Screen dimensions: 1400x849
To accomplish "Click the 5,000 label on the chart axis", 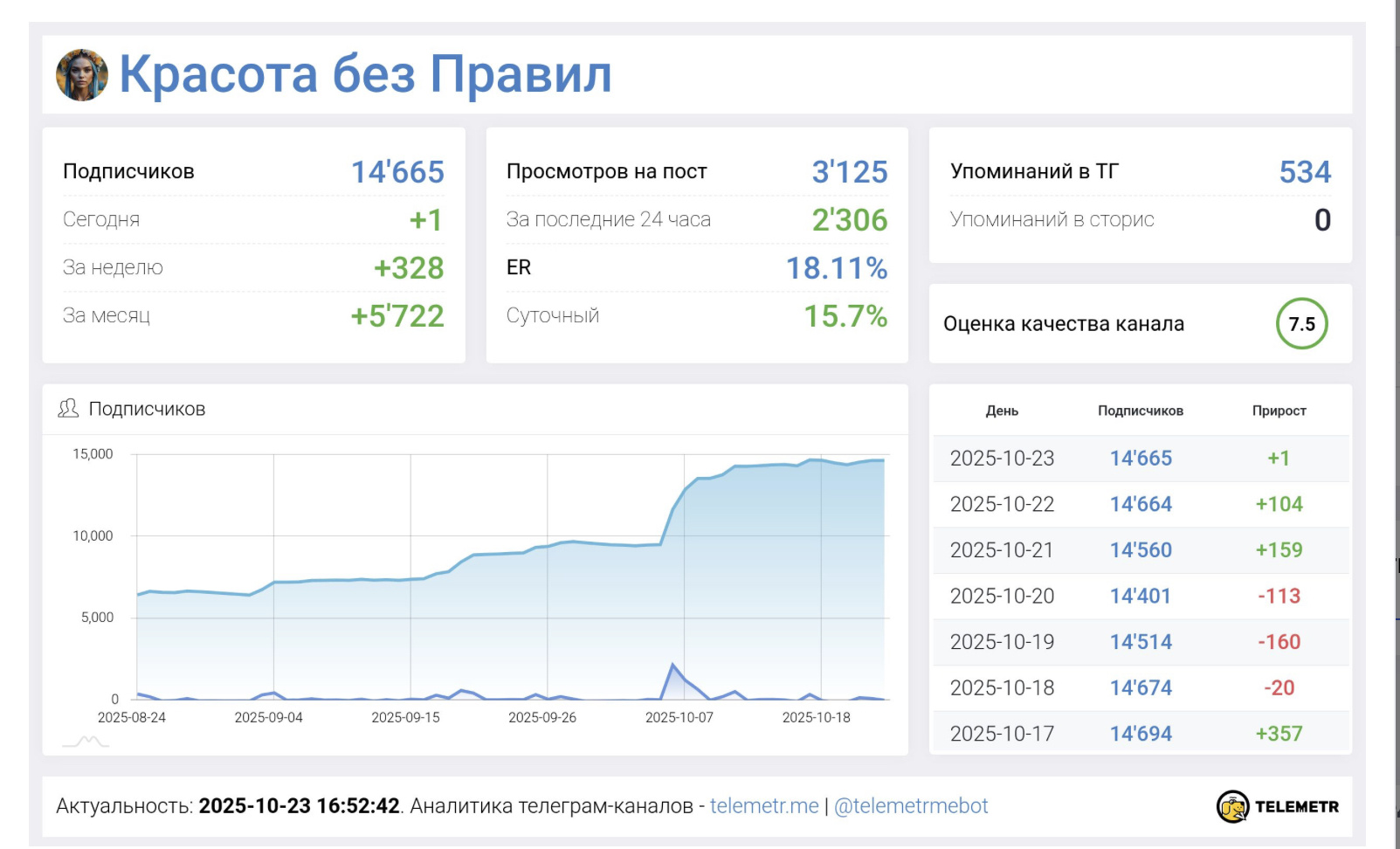I will 97,618.
